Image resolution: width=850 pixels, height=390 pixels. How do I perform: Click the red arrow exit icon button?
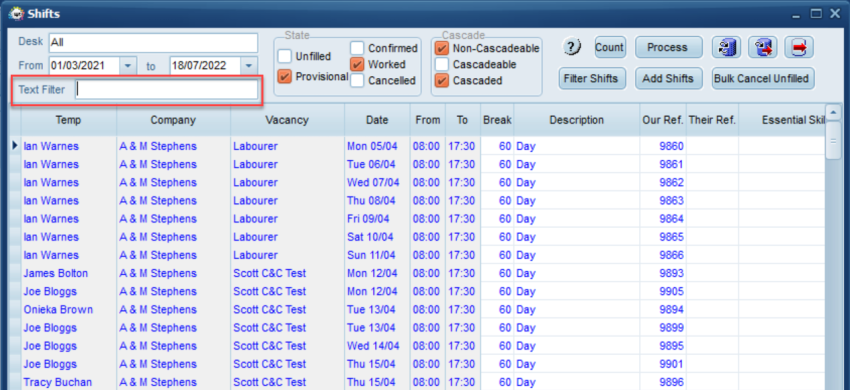pyautogui.click(x=799, y=48)
